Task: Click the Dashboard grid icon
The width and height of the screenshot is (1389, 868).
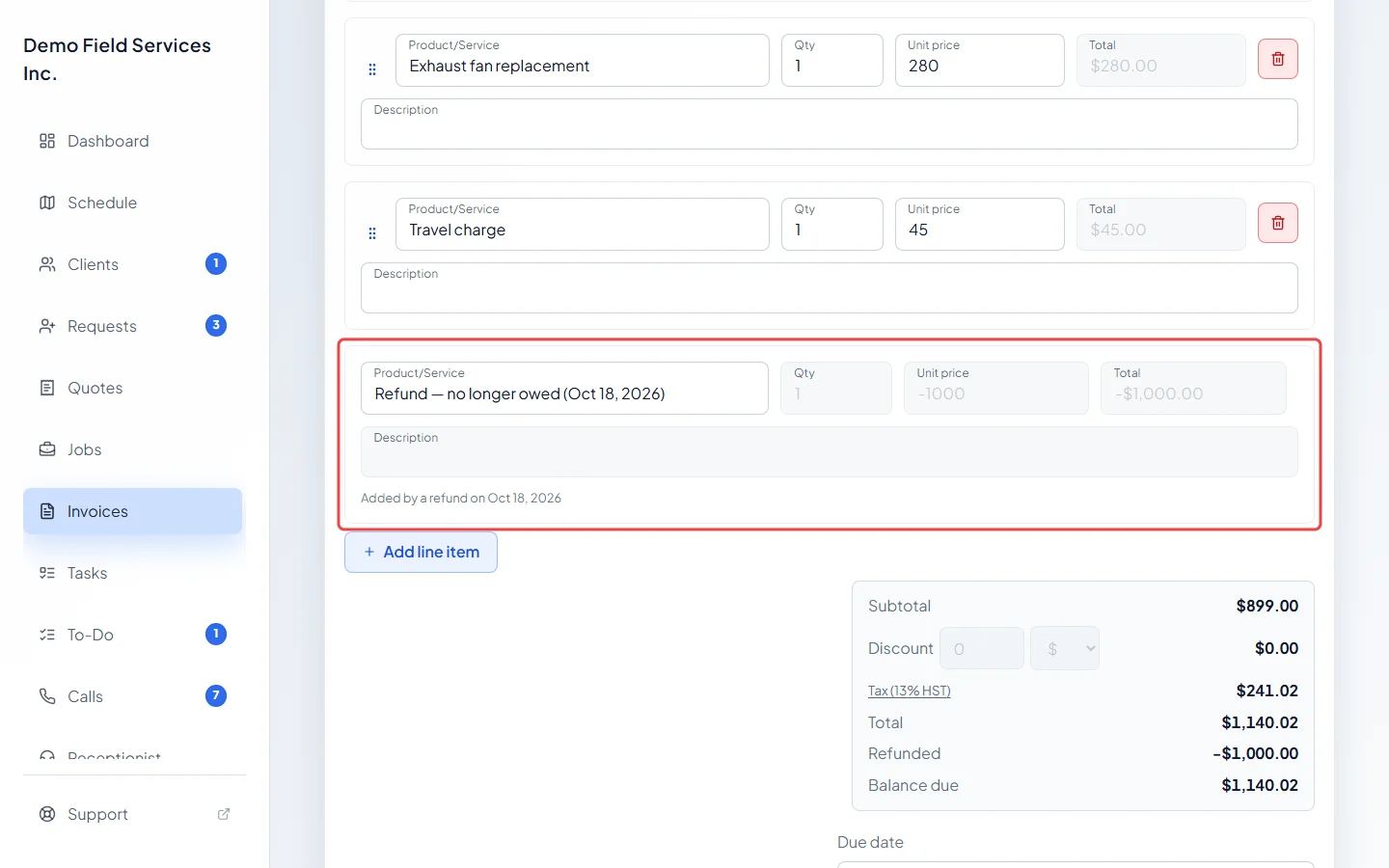Action: (x=47, y=141)
